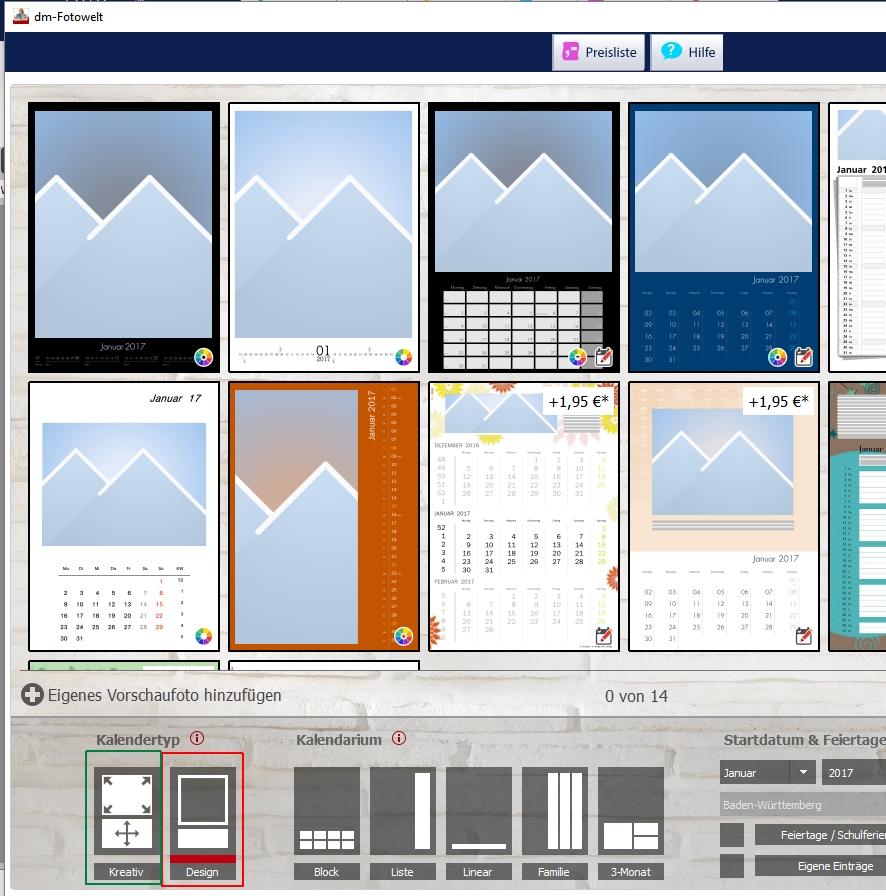Click calendar-edit icon on beige Januar 2017 design

tap(804, 636)
